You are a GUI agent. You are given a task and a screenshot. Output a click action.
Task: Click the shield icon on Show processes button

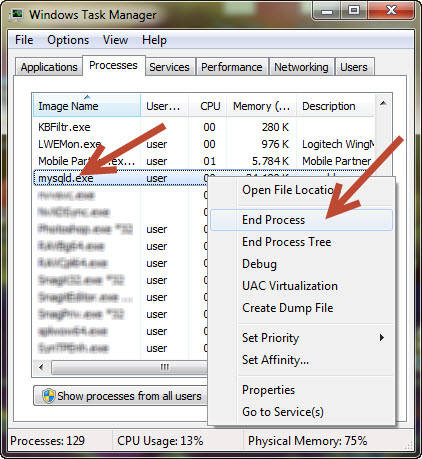[49, 396]
